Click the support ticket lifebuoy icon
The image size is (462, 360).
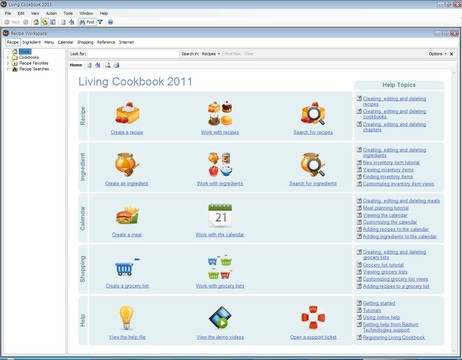(x=313, y=317)
